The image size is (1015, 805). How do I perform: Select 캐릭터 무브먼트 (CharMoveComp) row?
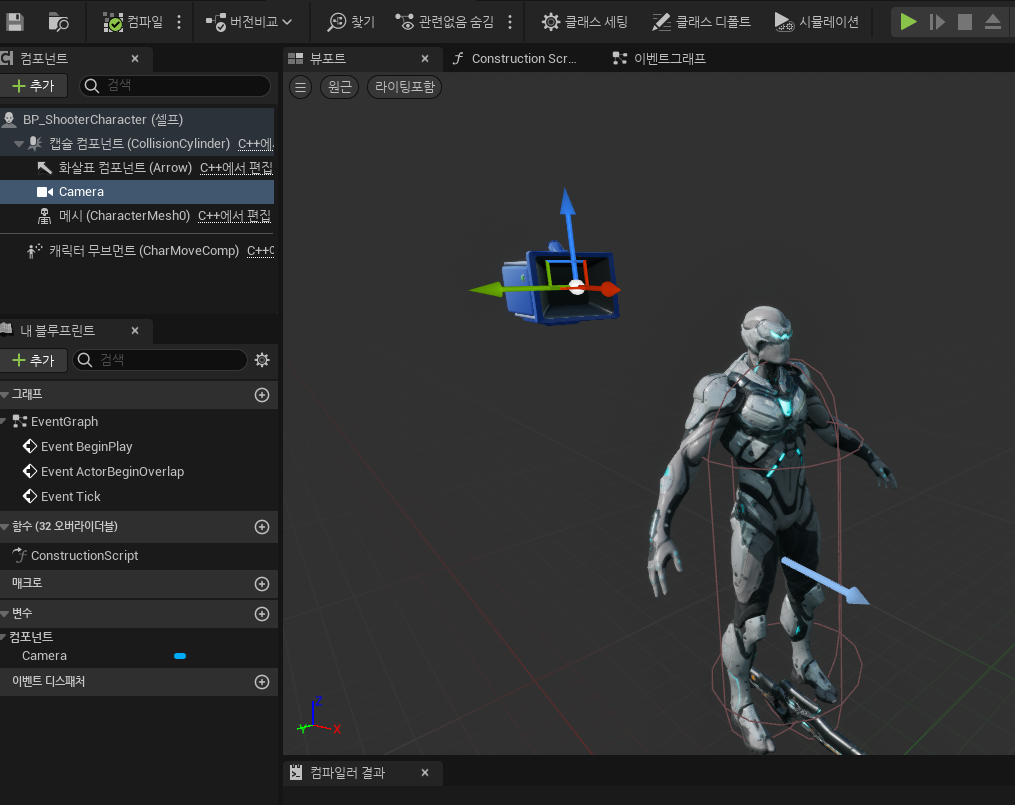pos(137,250)
